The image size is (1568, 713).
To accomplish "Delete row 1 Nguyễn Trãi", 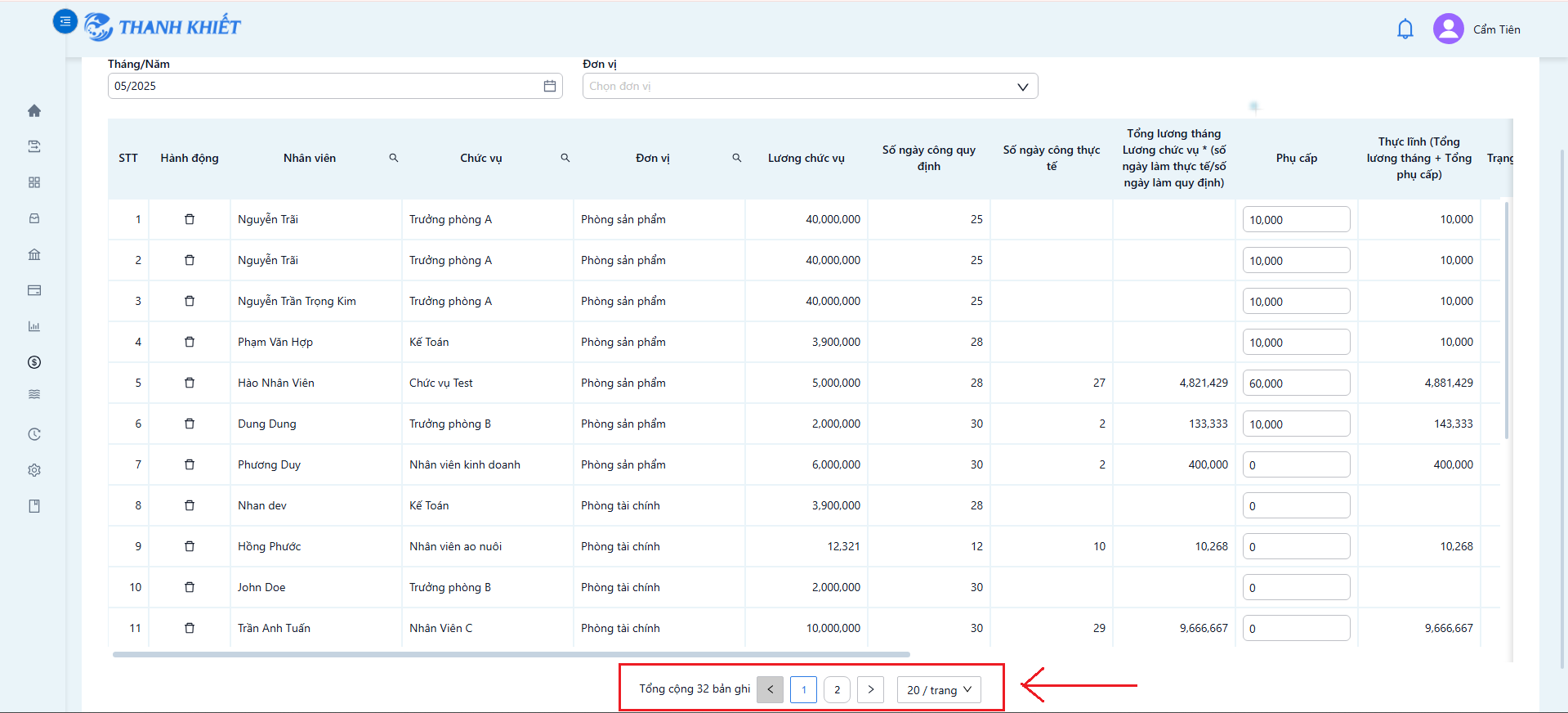I will pyautogui.click(x=190, y=219).
